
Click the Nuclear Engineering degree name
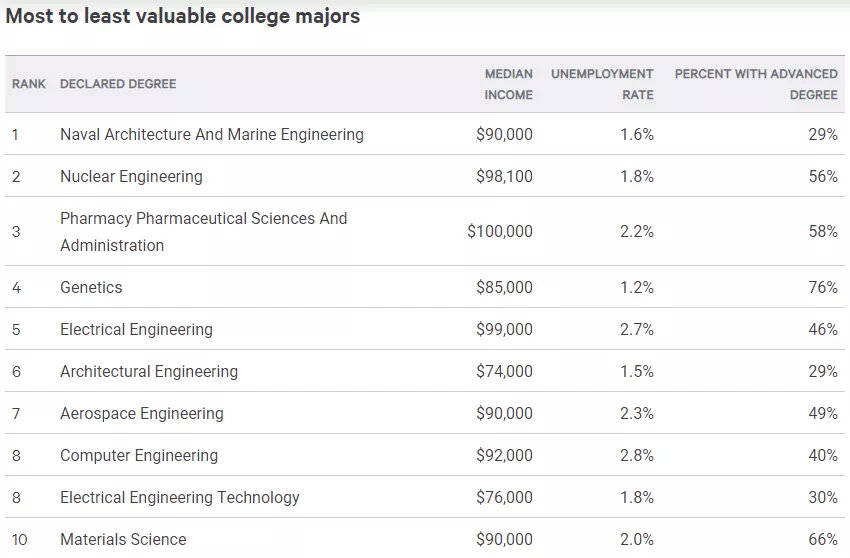click(x=131, y=176)
